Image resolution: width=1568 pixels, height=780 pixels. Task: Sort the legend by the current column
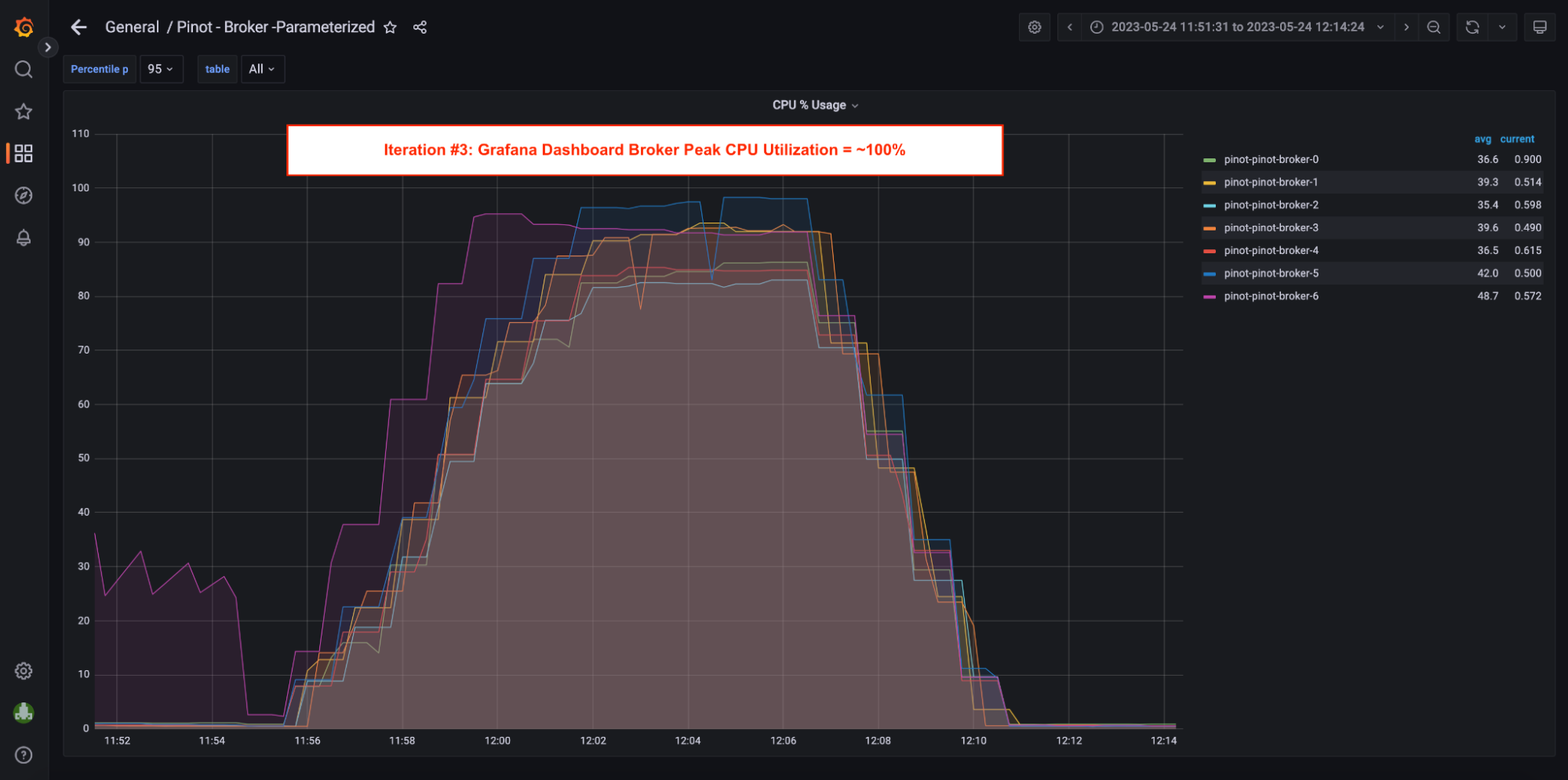[x=1517, y=139]
